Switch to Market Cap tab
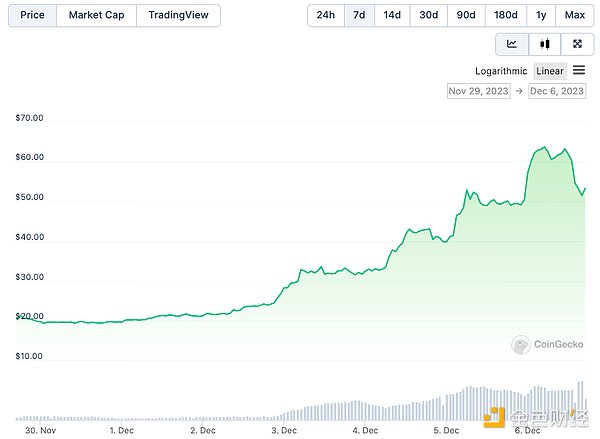The width and height of the screenshot is (600, 439). pyautogui.click(x=96, y=15)
